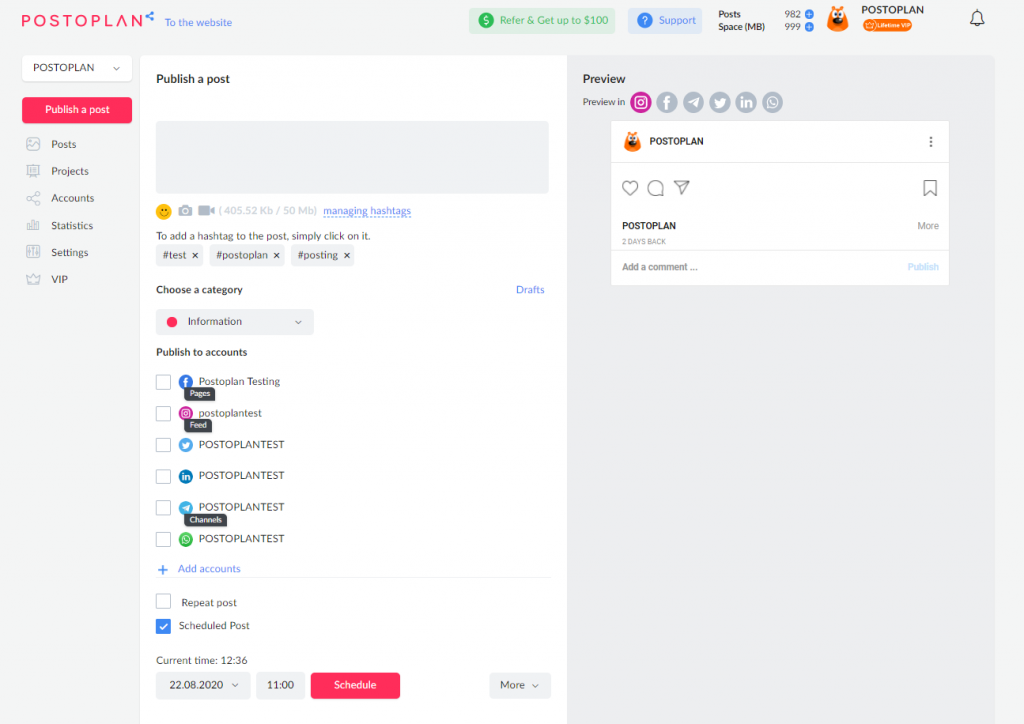
Task: Enable the Repeat post checkbox
Action: 163,602
